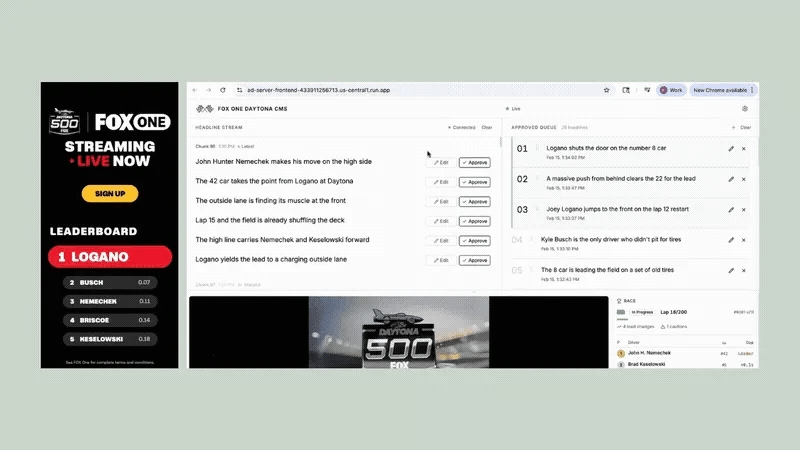The height and width of the screenshot is (450, 800).
Task: Click the Daytona 500 video preview
Action: [398, 332]
